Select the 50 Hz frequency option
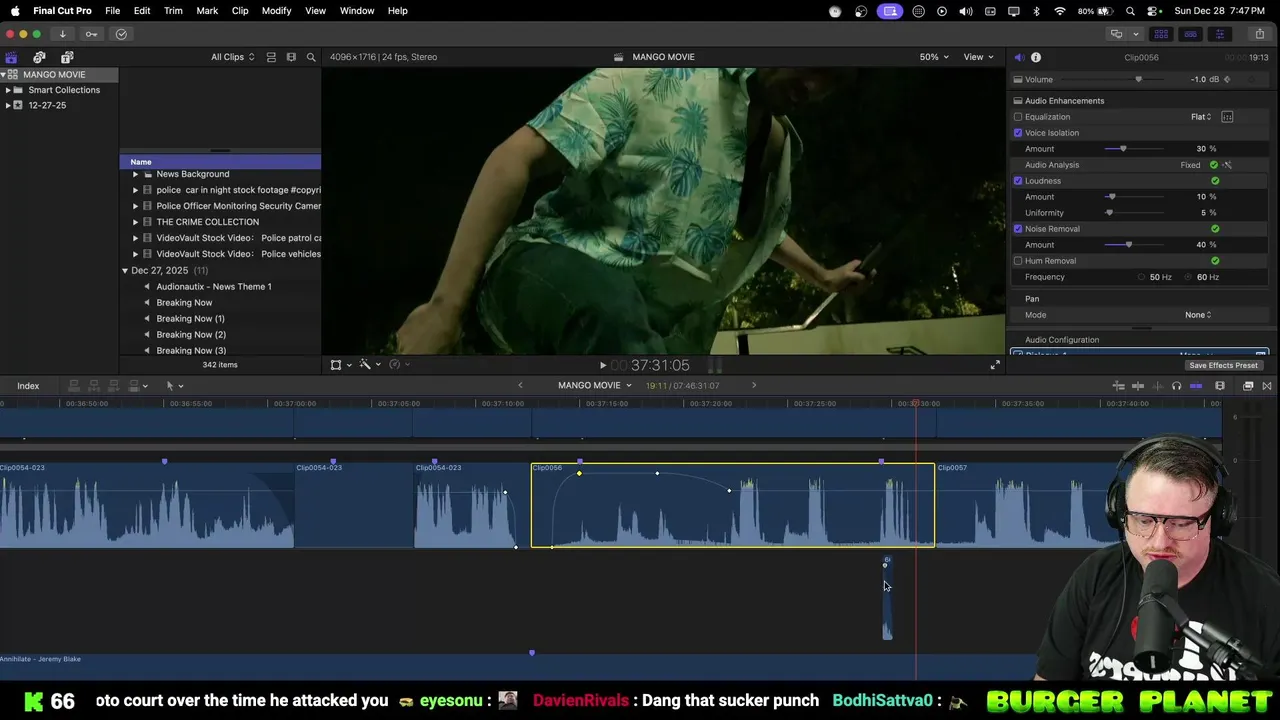1280x720 pixels. coord(1142,277)
